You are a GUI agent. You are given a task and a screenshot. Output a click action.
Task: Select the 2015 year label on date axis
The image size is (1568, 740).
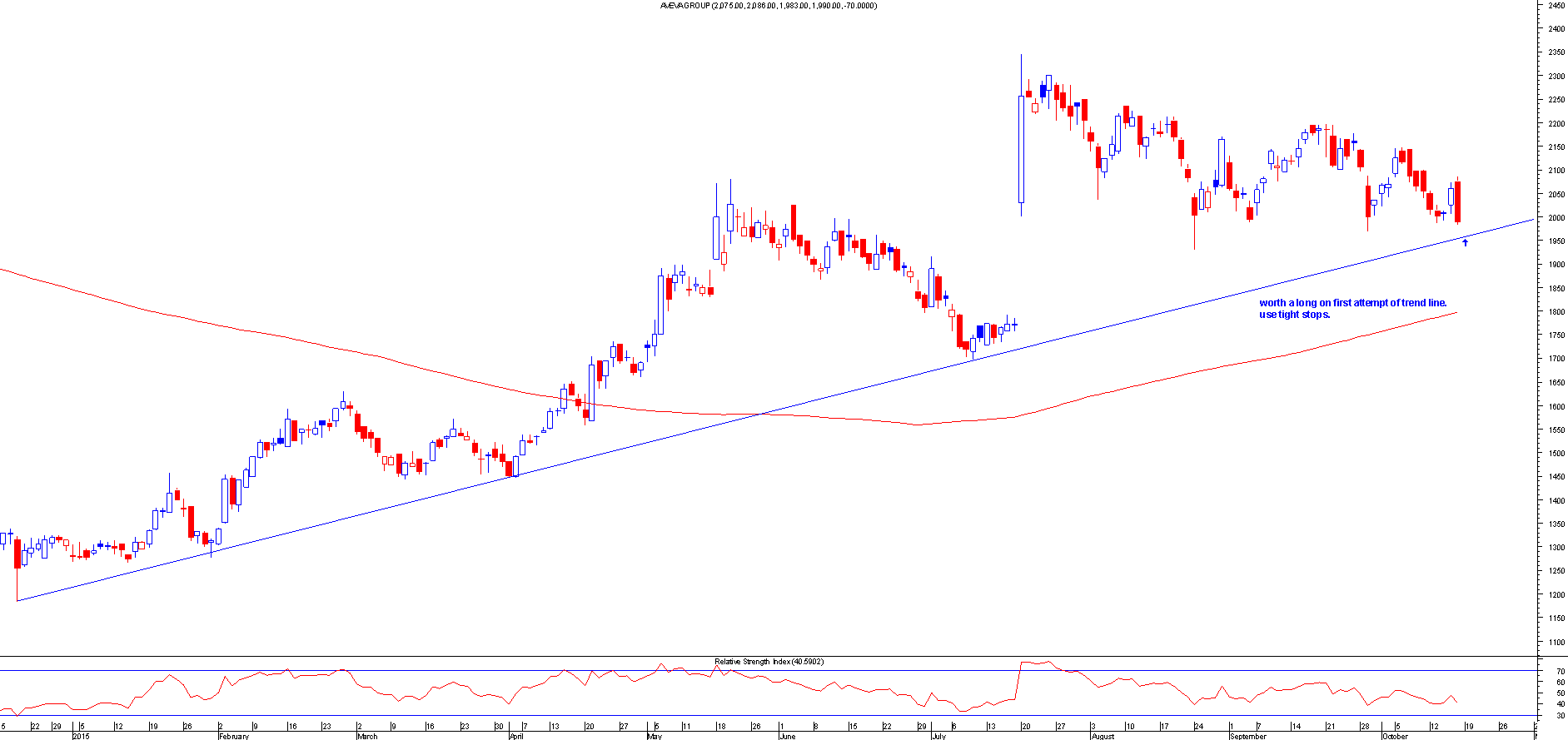click(x=81, y=737)
